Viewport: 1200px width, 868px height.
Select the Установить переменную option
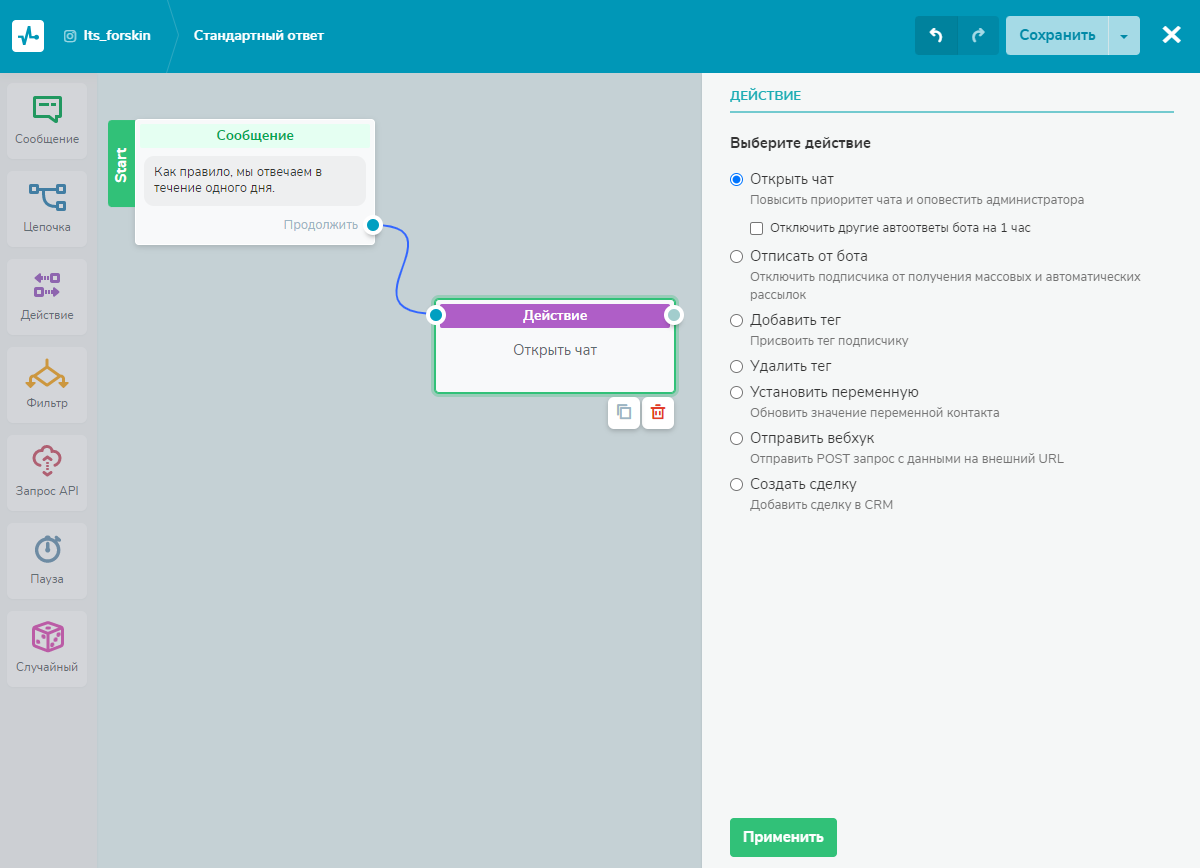click(x=737, y=393)
